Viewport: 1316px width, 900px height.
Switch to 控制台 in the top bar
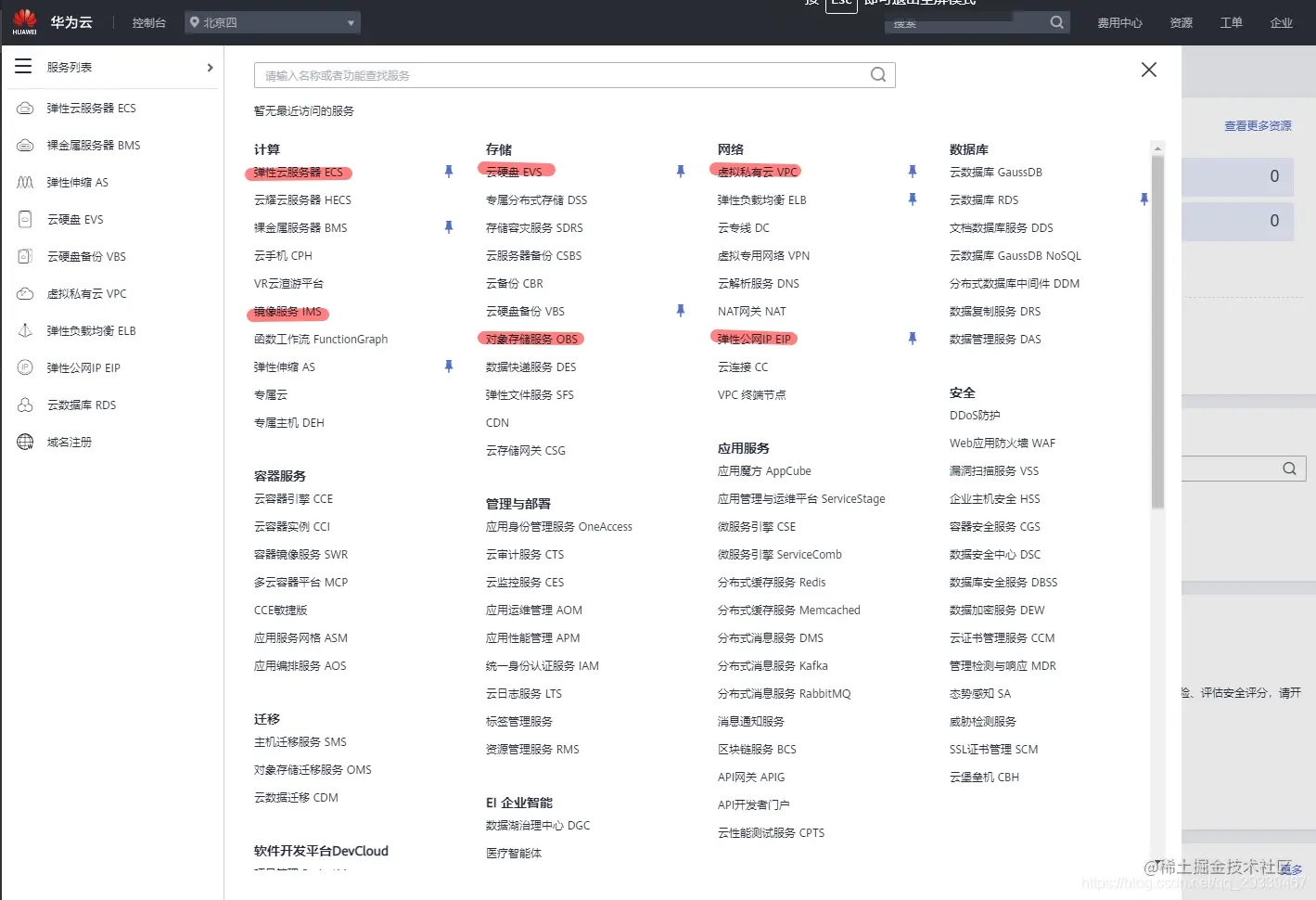tap(148, 22)
